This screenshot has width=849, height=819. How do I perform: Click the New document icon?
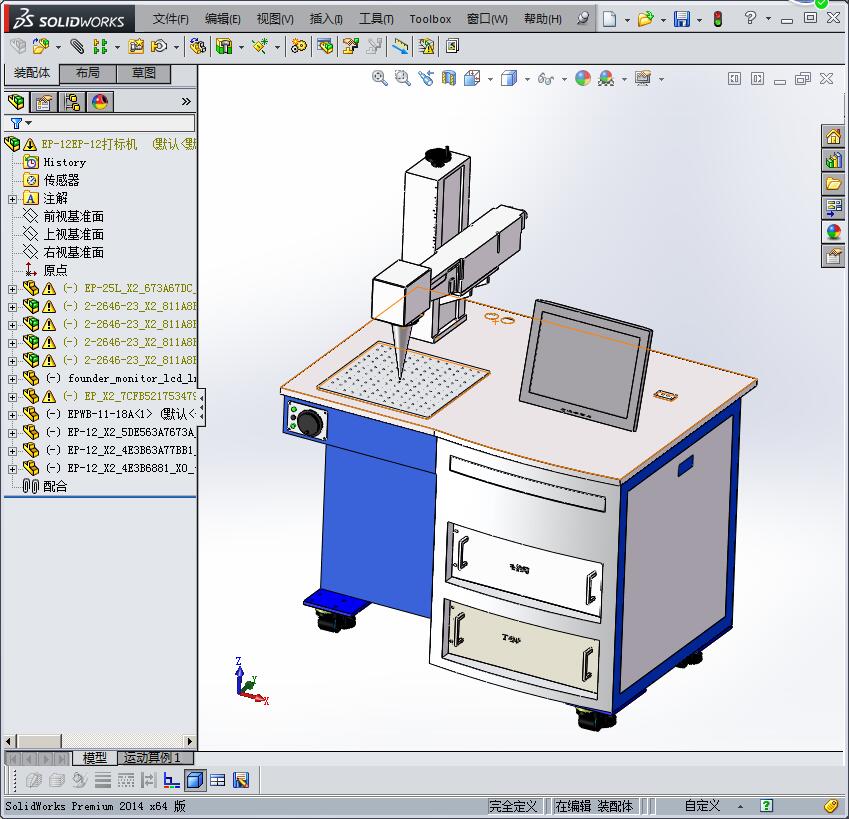click(610, 19)
